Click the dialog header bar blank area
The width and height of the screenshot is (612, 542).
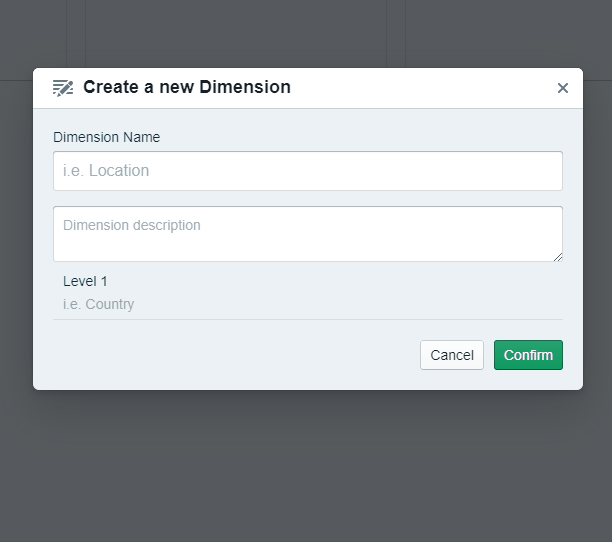pyautogui.click(x=420, y=88)
